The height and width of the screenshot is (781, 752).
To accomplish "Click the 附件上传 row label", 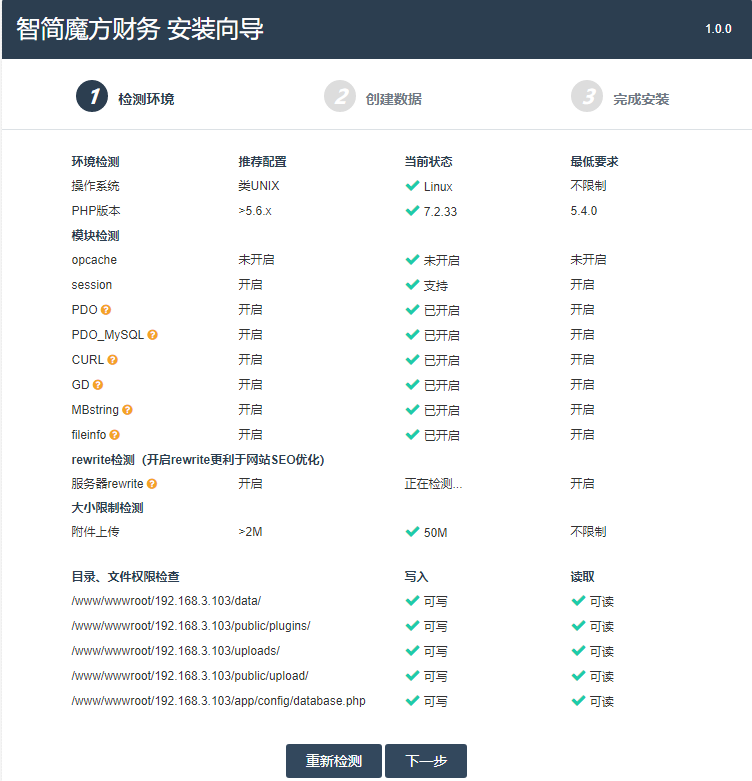I will coord(96,532).
